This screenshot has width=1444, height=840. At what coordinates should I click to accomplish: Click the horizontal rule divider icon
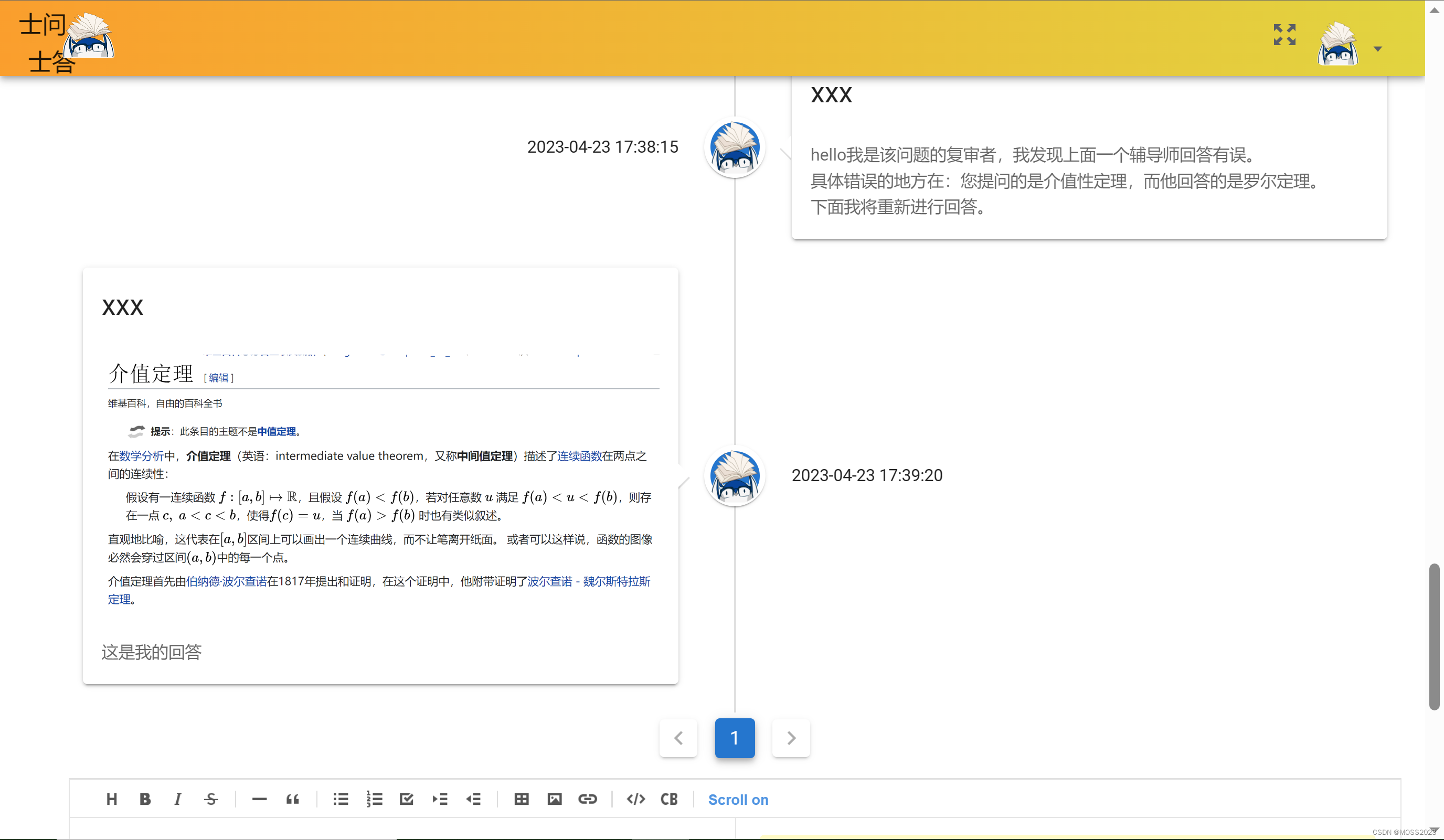[x=259, y=800]
